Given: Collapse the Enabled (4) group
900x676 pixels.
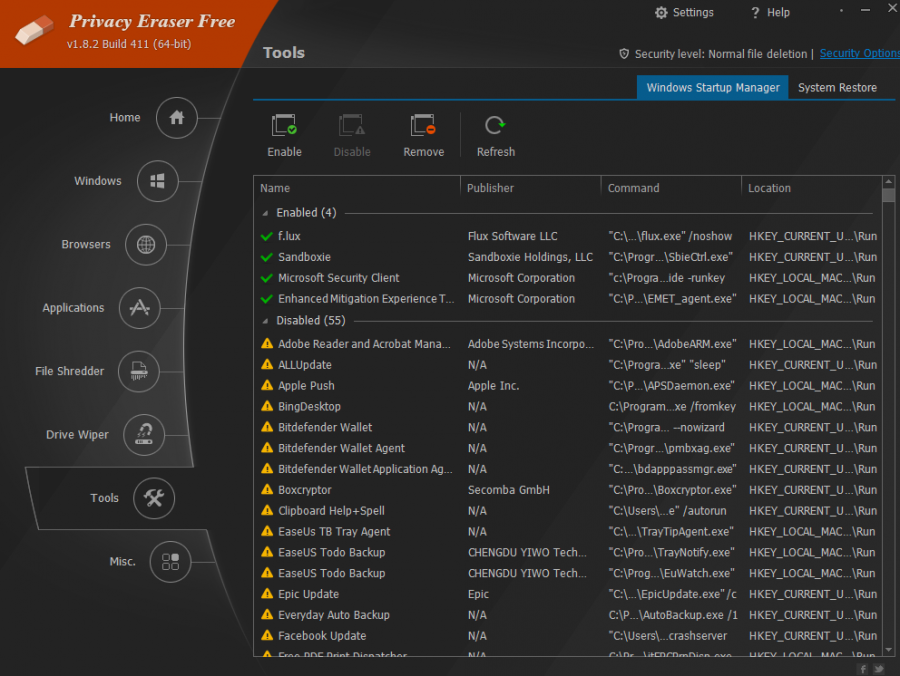Looking at the screenshot, I should [x=267, y=214].
